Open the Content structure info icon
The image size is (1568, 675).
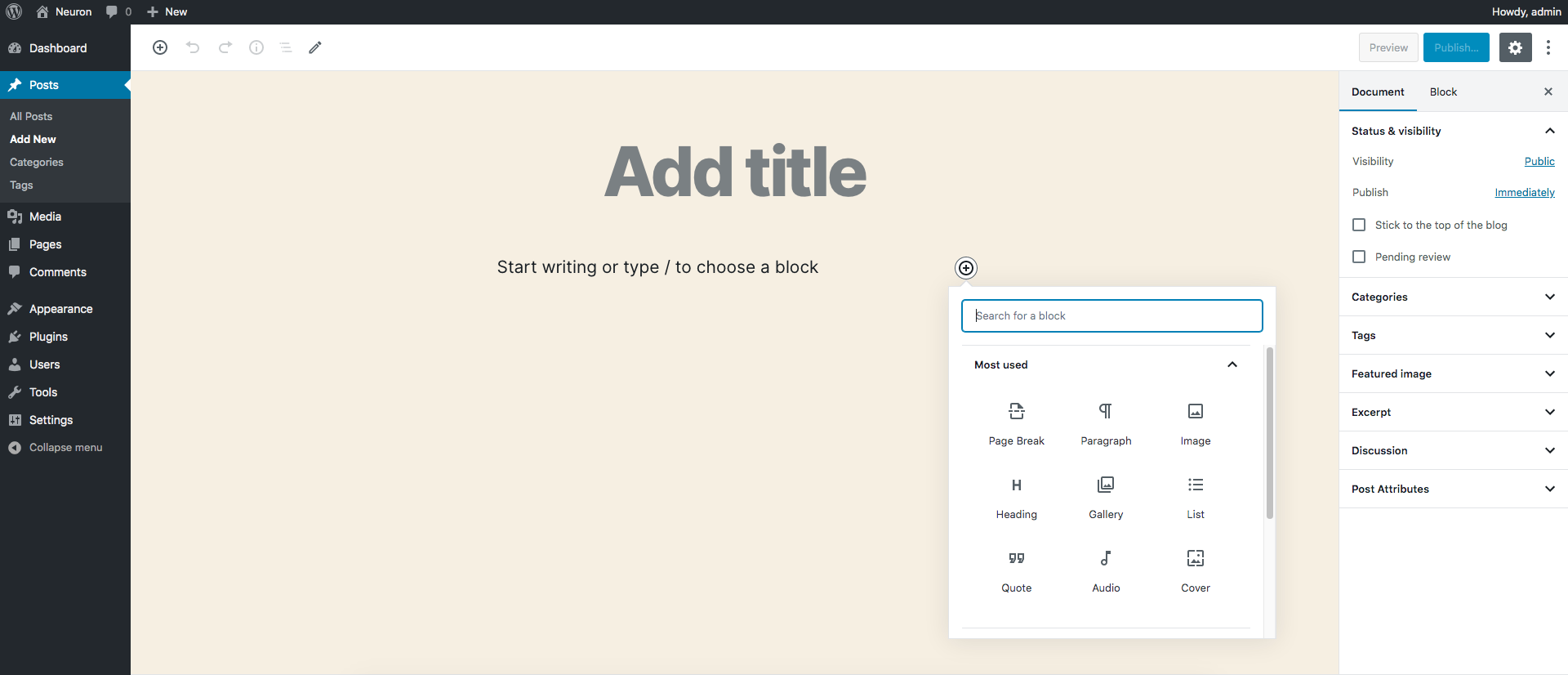pyautogui.click(x=256, y=47)
